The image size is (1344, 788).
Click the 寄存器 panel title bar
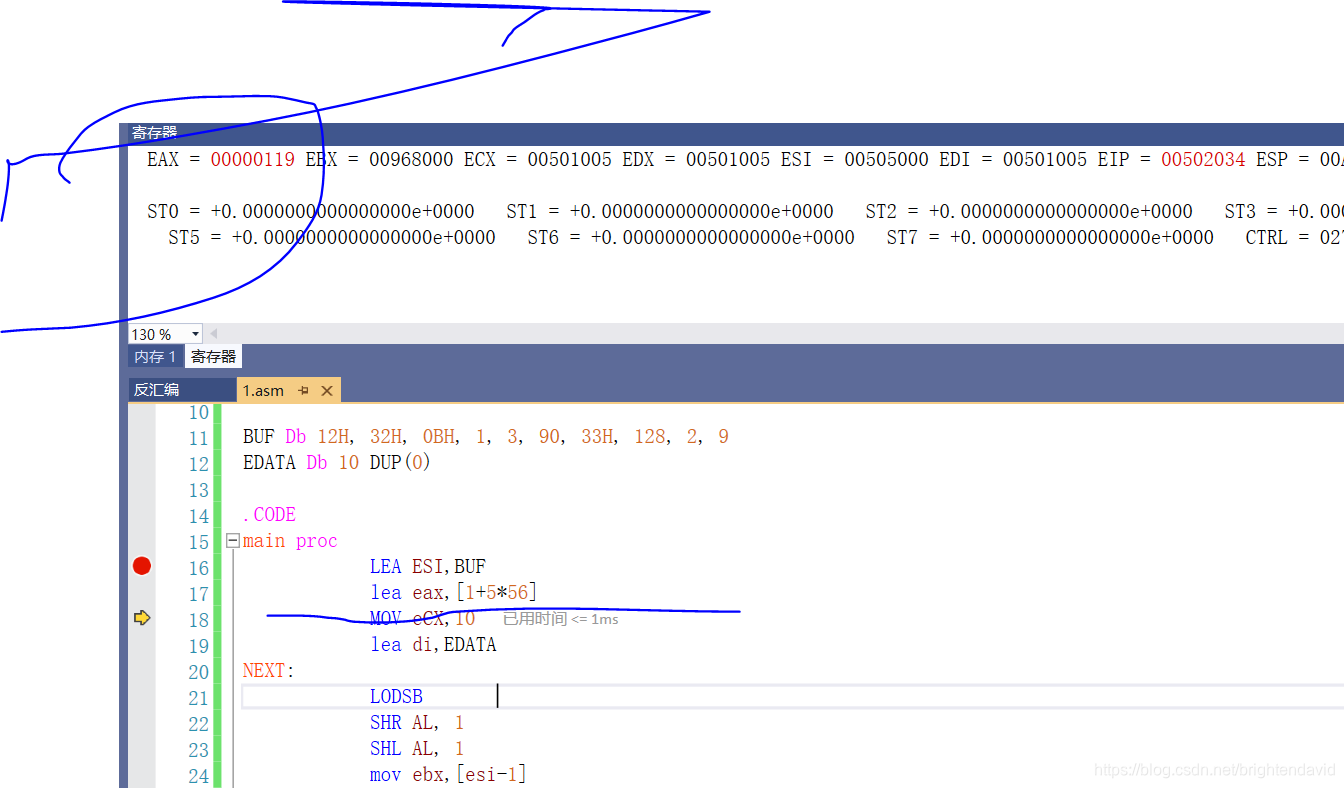(x=735, y=132)
